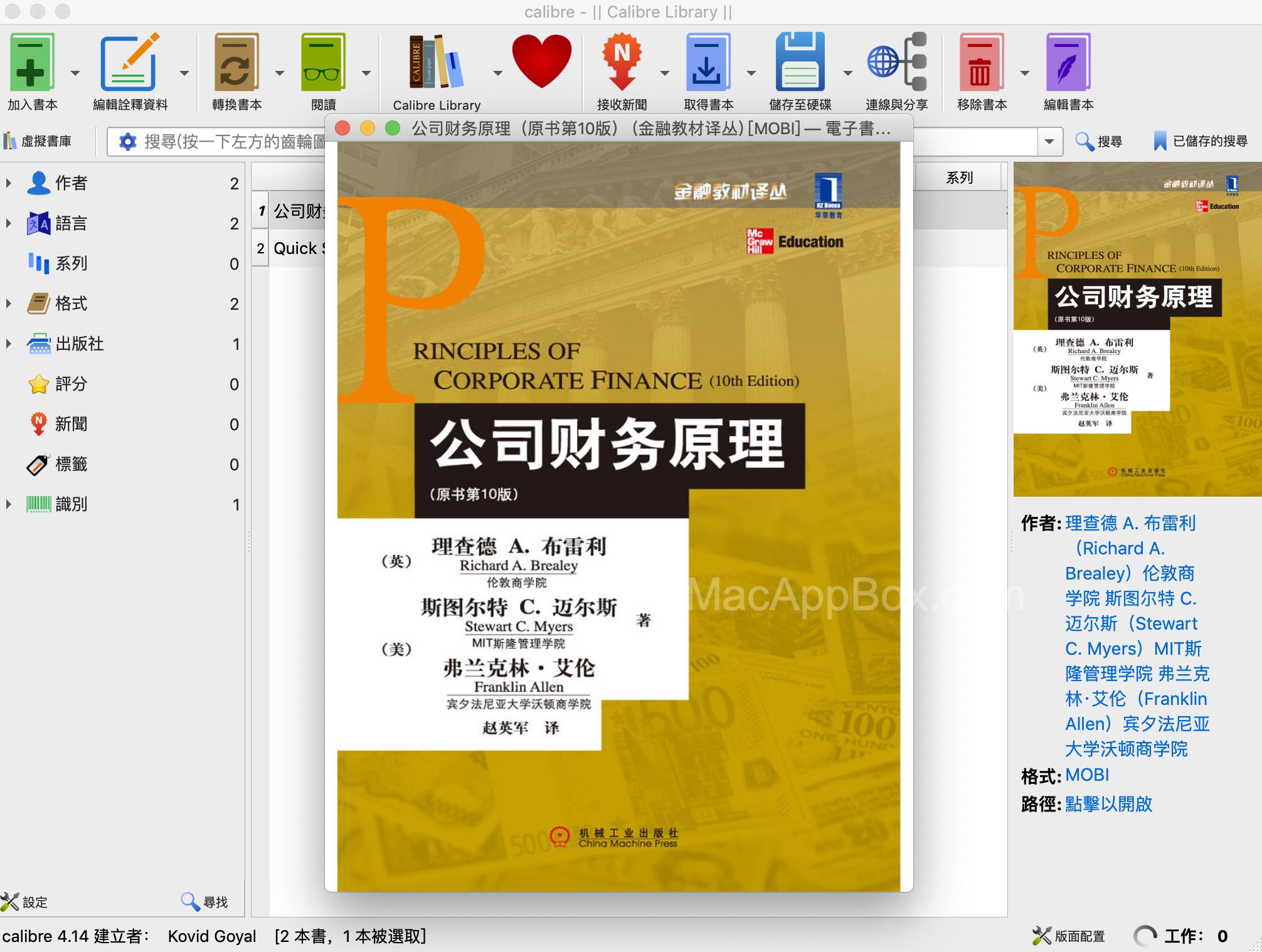Open dropdown arrow next to 加入書本
The height and width of the screenshot is (952, 1262).
75,73
